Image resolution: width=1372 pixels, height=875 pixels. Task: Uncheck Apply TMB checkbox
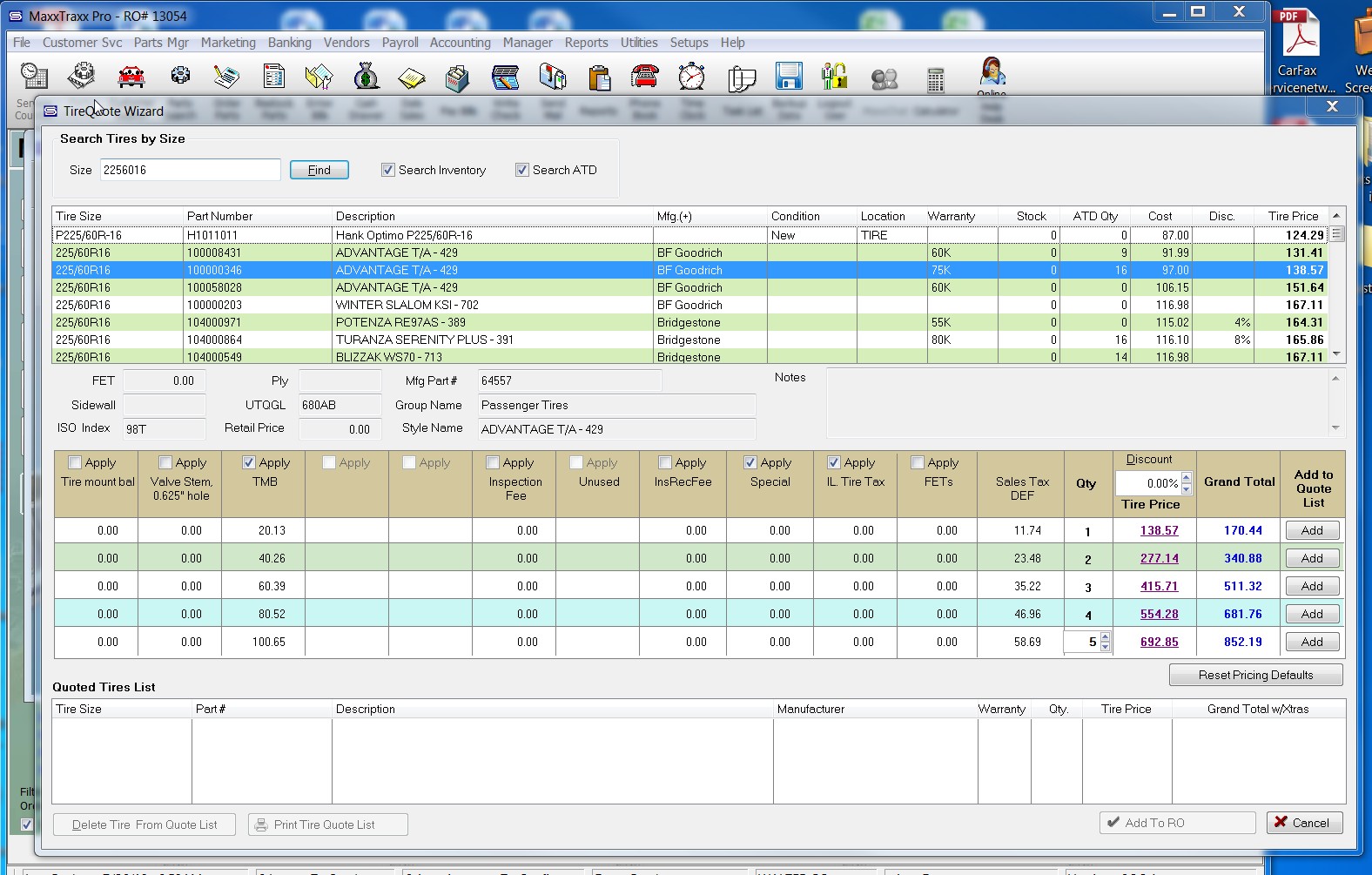(249, 462)
